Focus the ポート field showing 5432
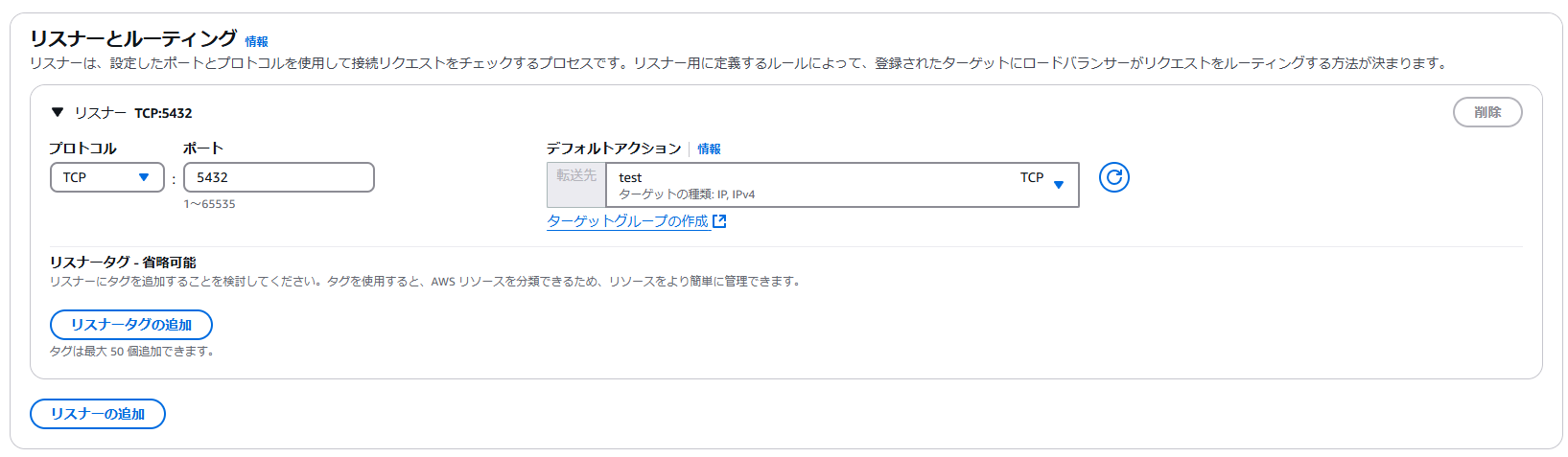The width and height of the screenshot is (1568, 457). click(279, 177)
